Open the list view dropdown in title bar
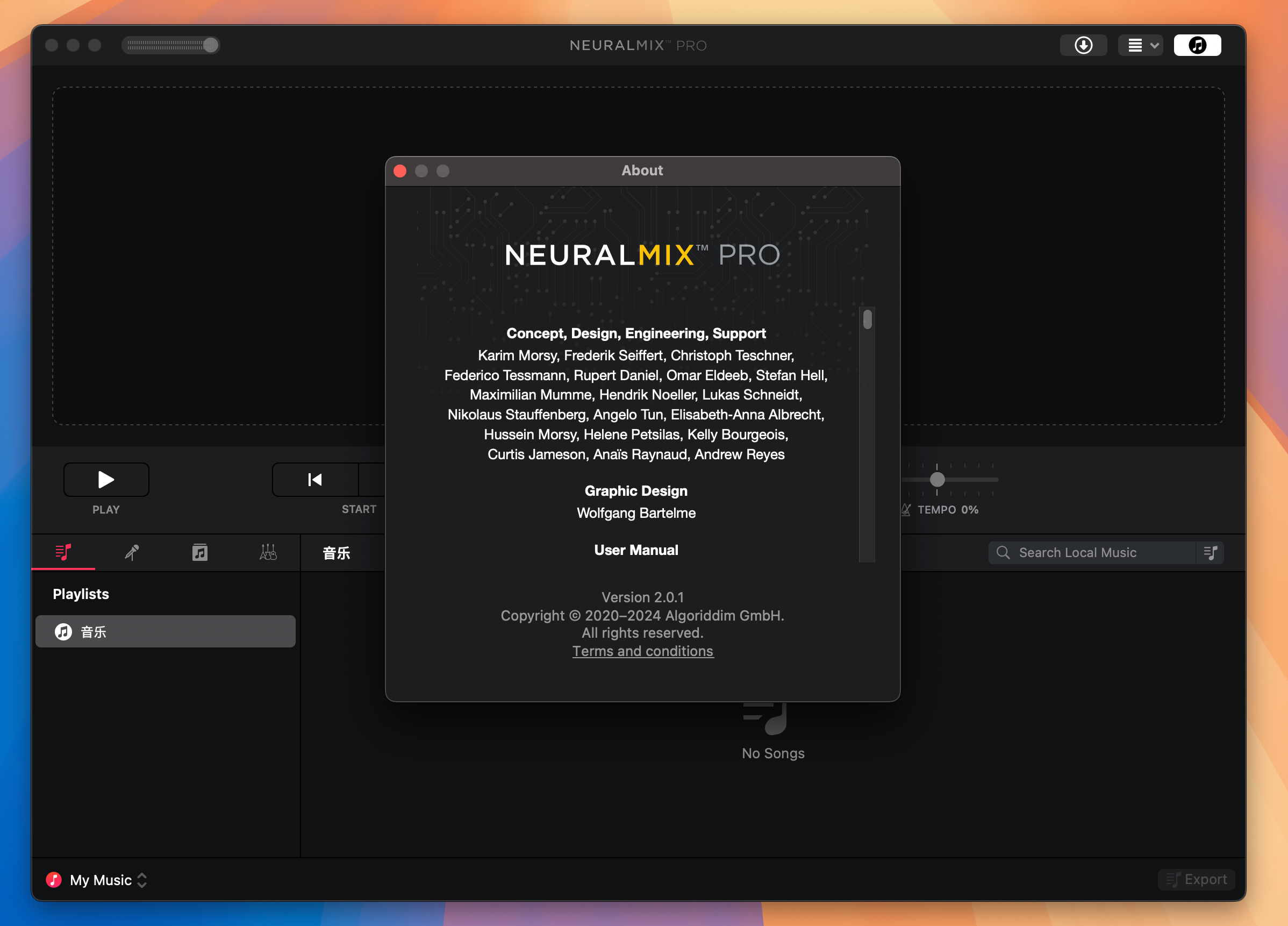This screenshot has height=926, width=1288. (1140, 46)
